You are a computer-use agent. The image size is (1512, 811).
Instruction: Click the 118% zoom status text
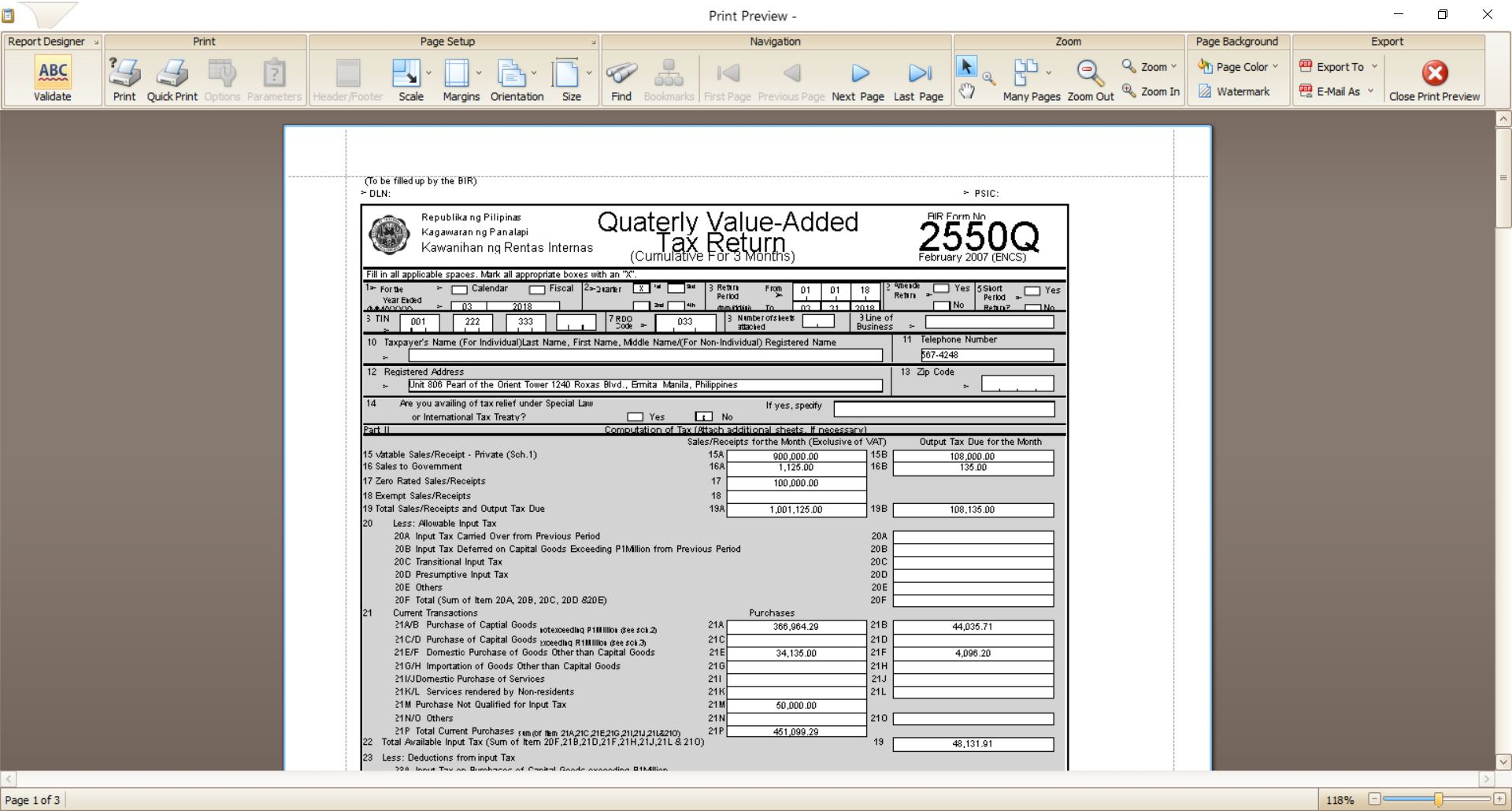coord(1340,800)
